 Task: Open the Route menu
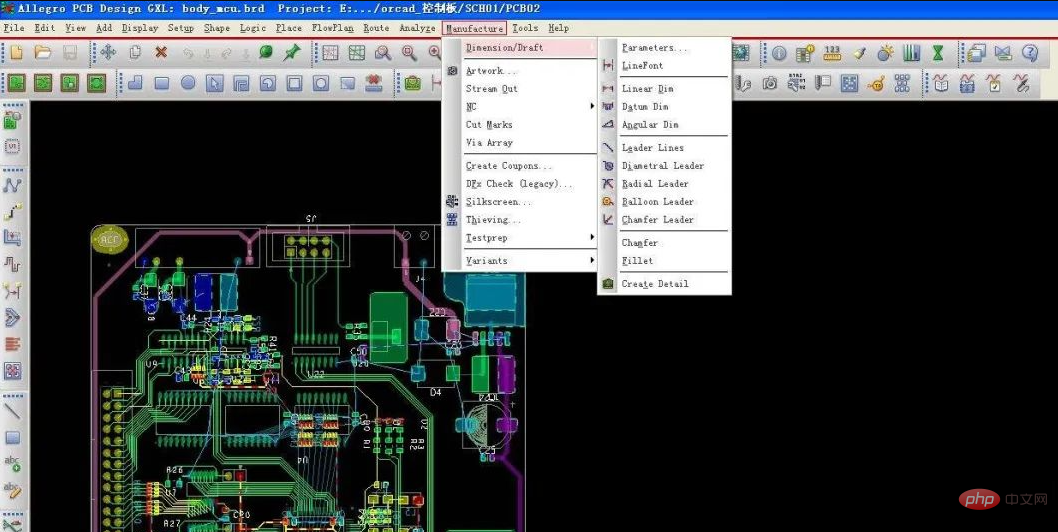376,28
